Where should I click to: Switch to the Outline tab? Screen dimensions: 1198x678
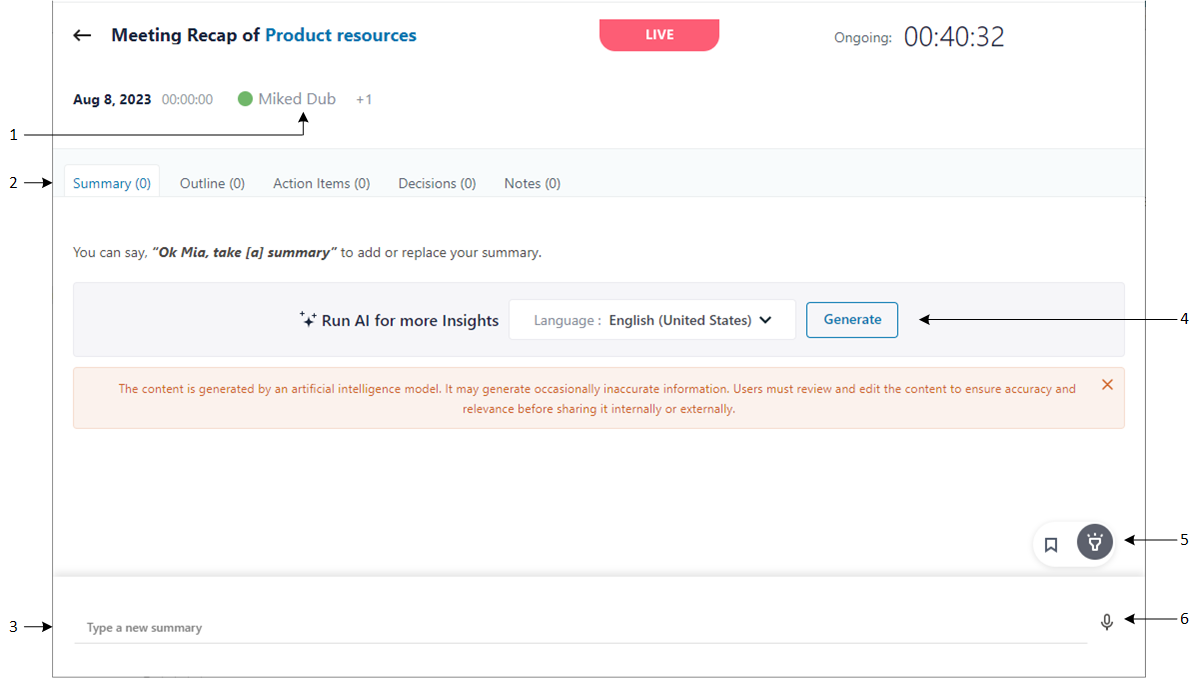(x=212, y=183)
